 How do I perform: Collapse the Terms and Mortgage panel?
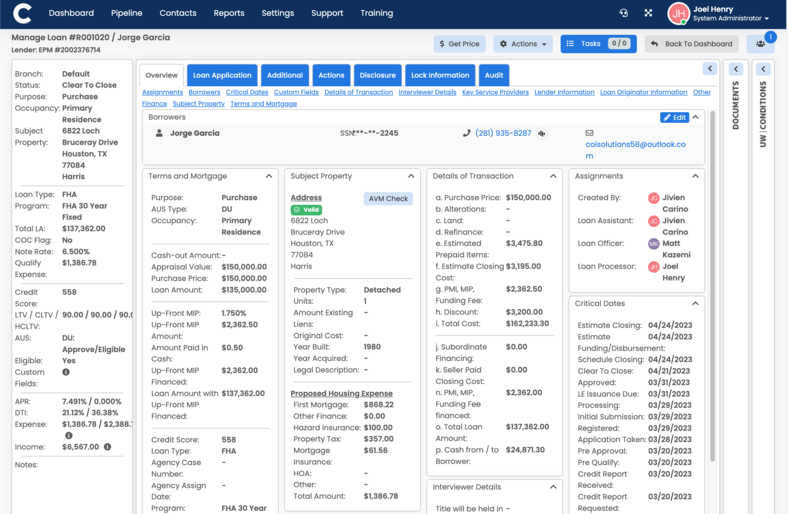(268, 176)
